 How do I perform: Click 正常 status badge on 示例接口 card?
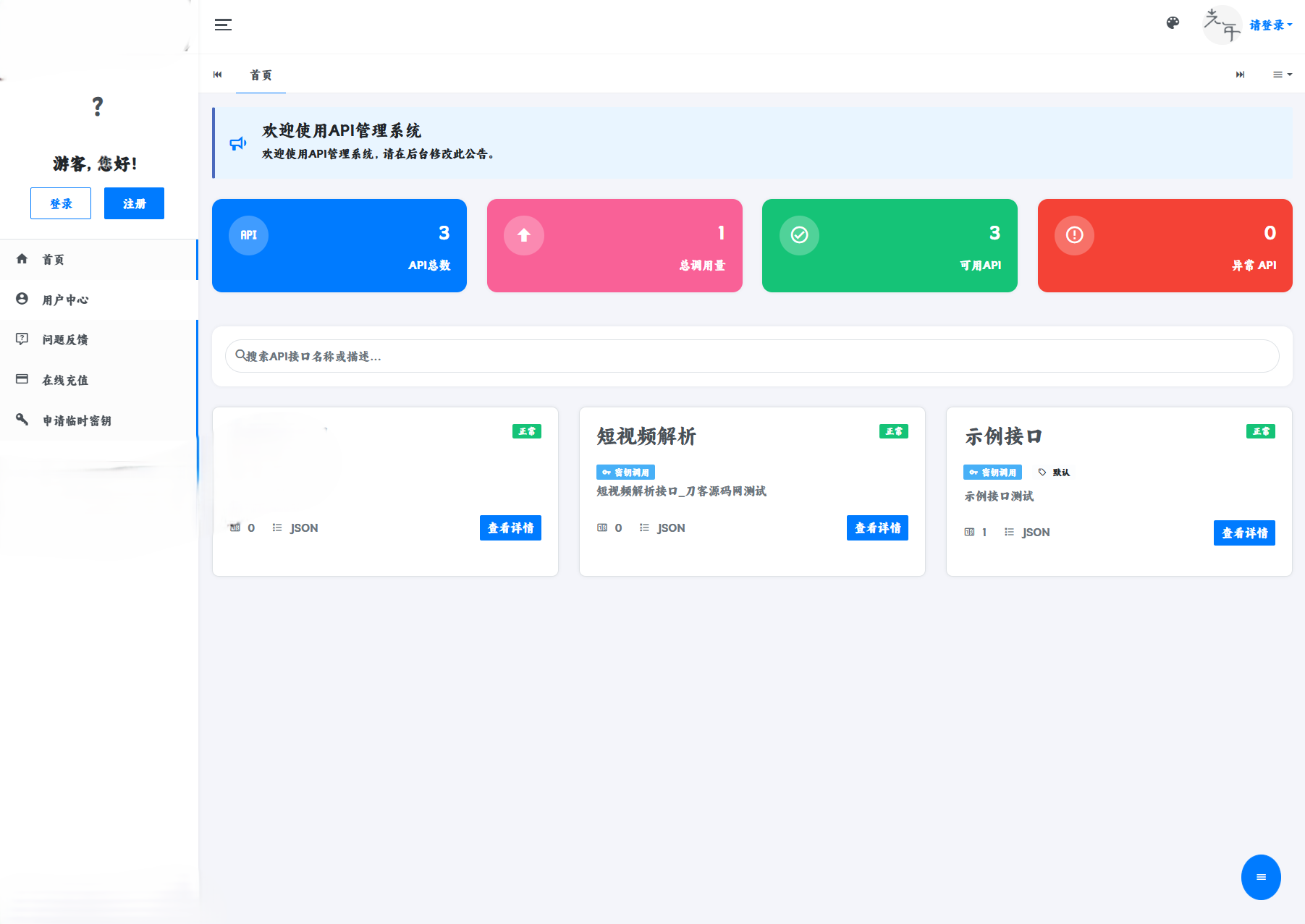click(1261, 431)
